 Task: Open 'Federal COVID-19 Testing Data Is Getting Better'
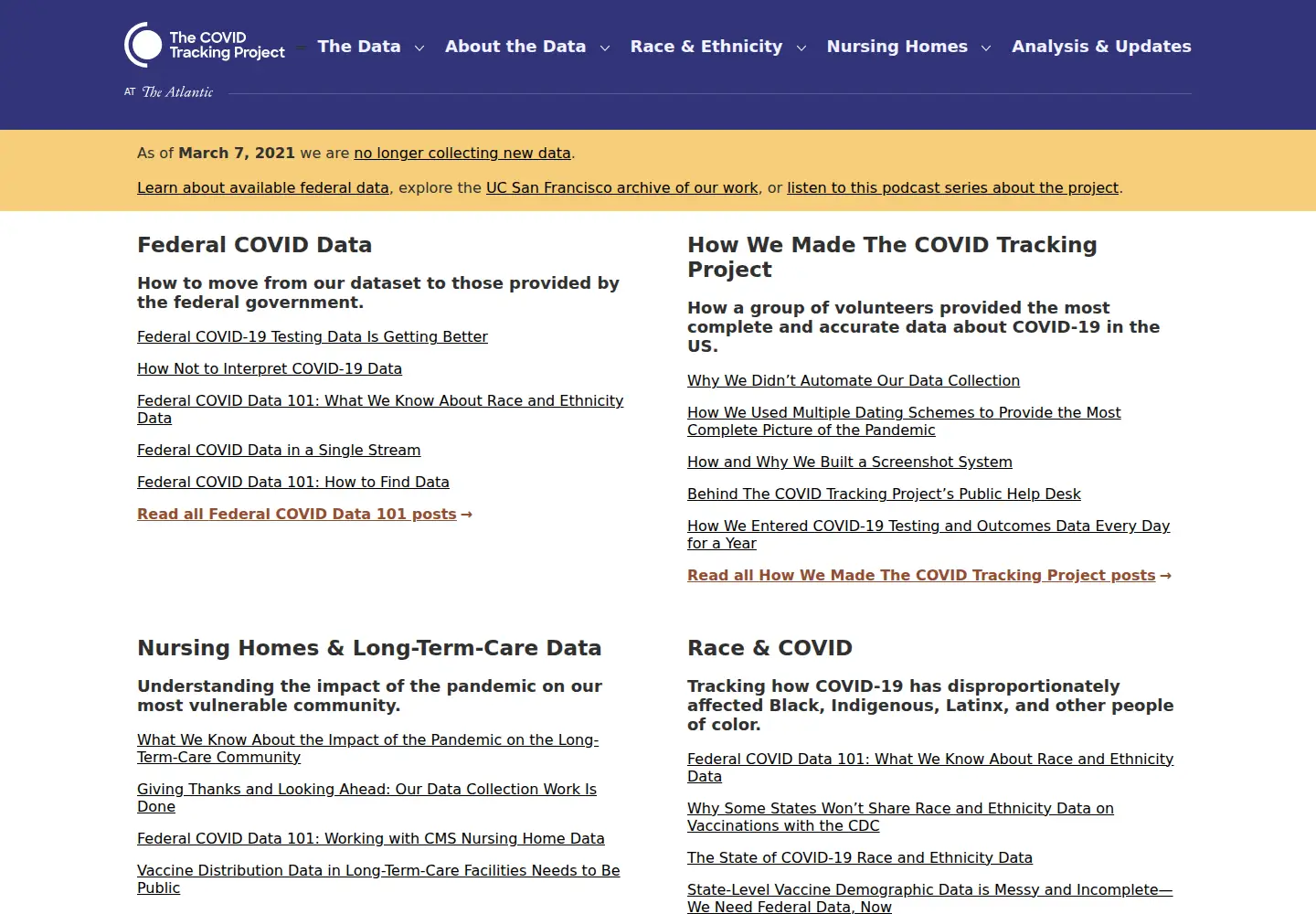(x=313, y=337)
